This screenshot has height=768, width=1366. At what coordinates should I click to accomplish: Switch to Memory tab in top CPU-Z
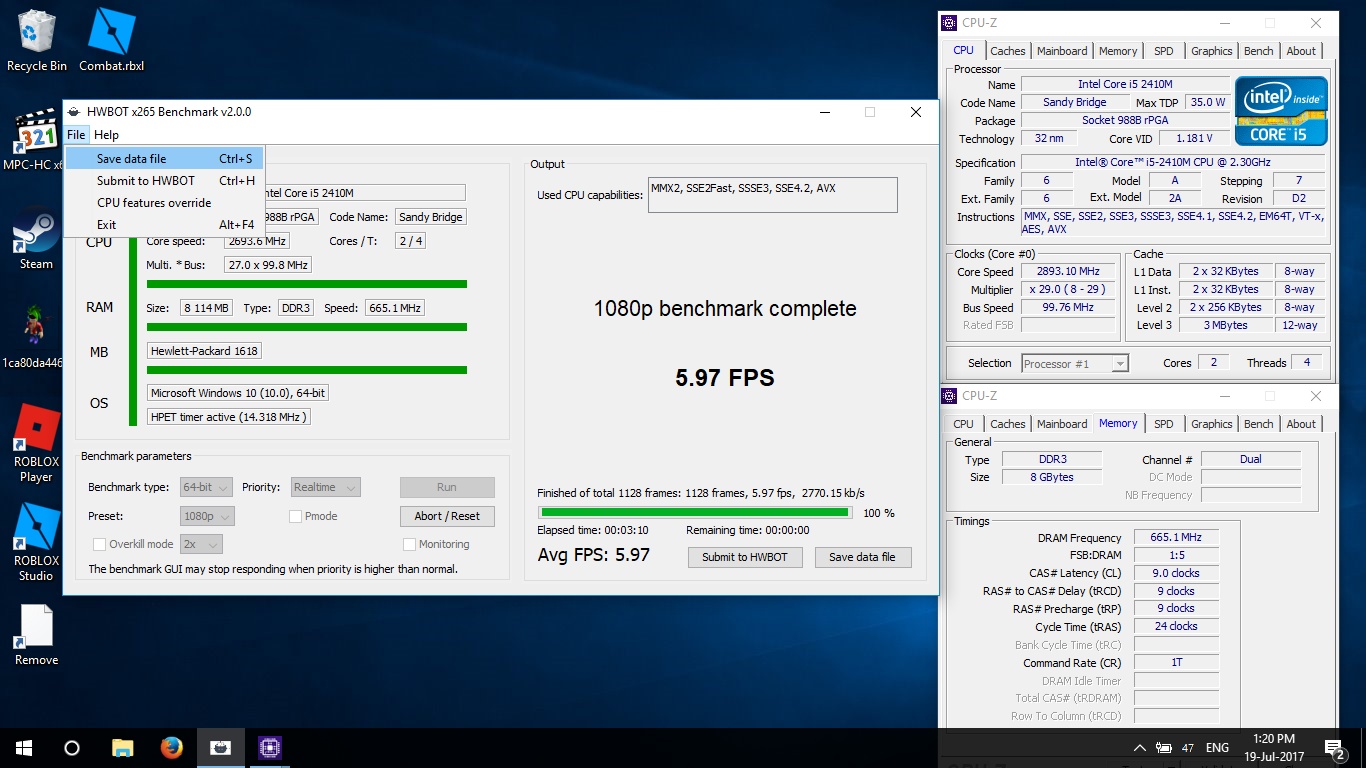(x=1118, y=51)
